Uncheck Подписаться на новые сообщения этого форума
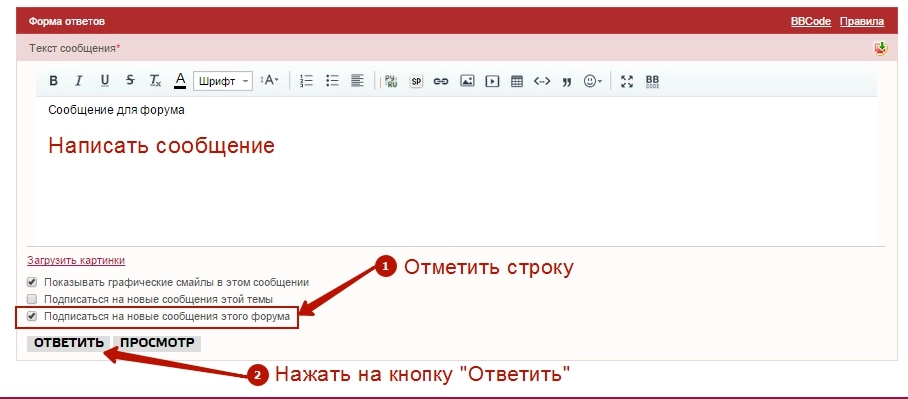 [32, 316]
